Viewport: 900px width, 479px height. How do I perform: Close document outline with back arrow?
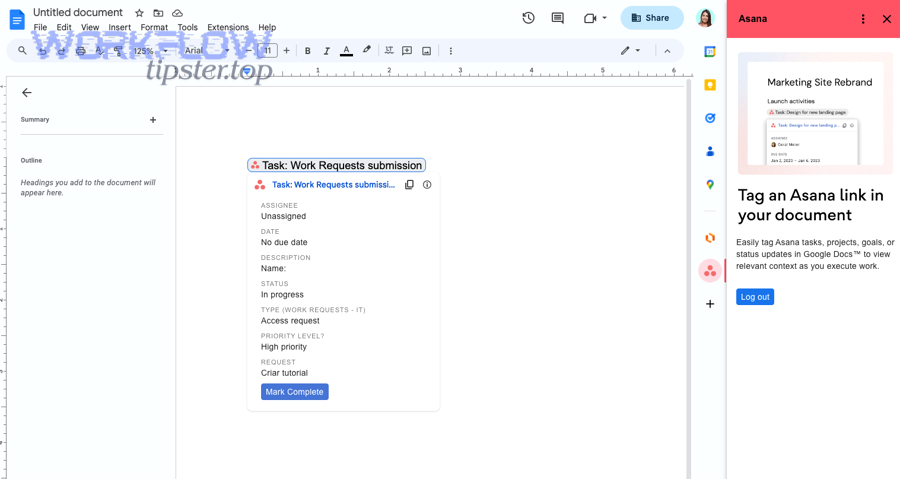(x=26, y=92)
